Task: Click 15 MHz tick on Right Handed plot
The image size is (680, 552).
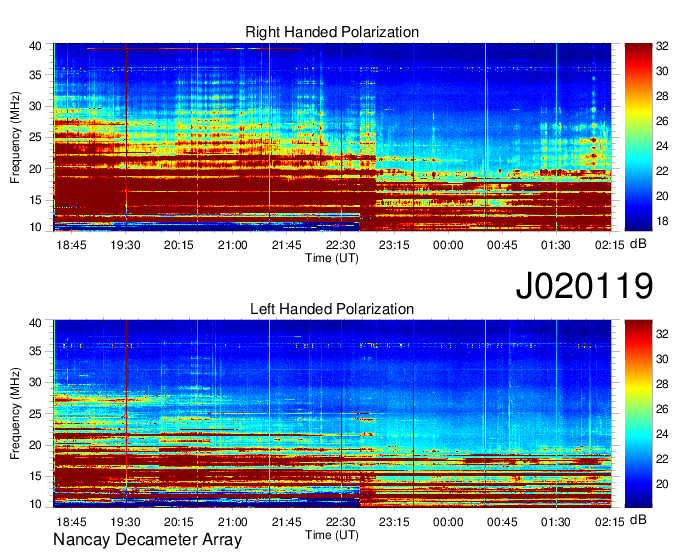Action: 35,200
